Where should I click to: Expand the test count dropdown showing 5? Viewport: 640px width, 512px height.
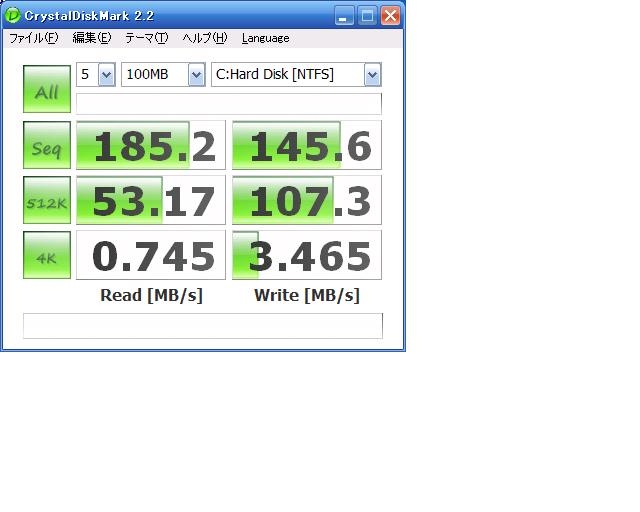pyautogui.click(x=107, y=75)
